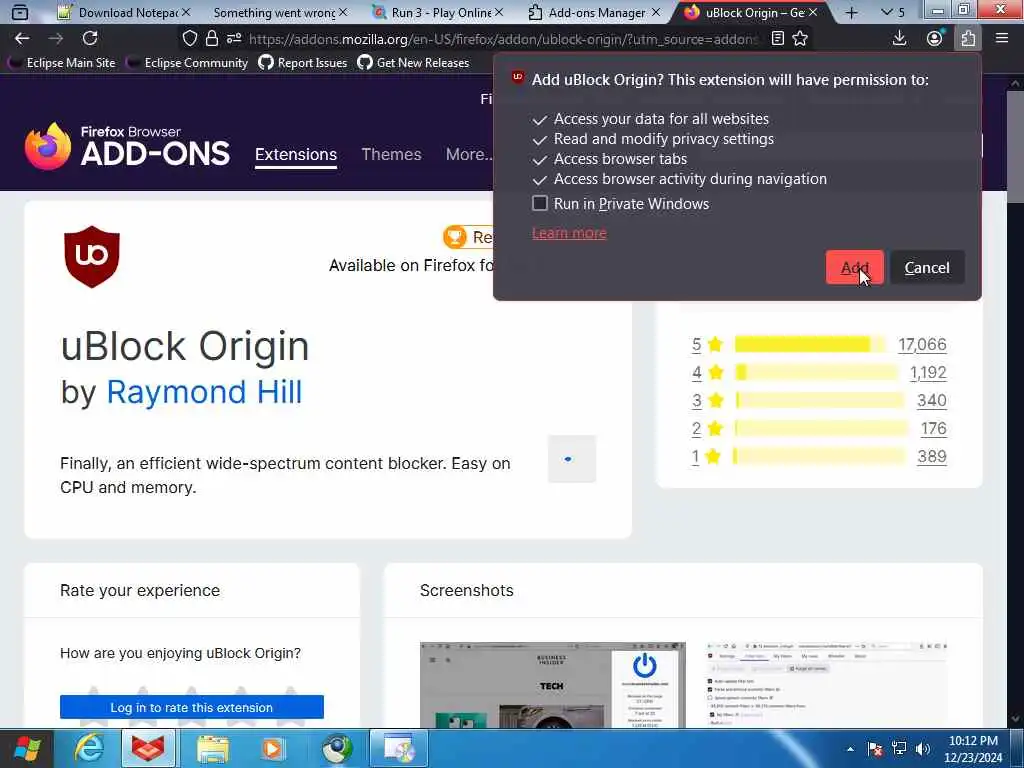Open the Downloads arrow icon

click(x=899, y=39)
